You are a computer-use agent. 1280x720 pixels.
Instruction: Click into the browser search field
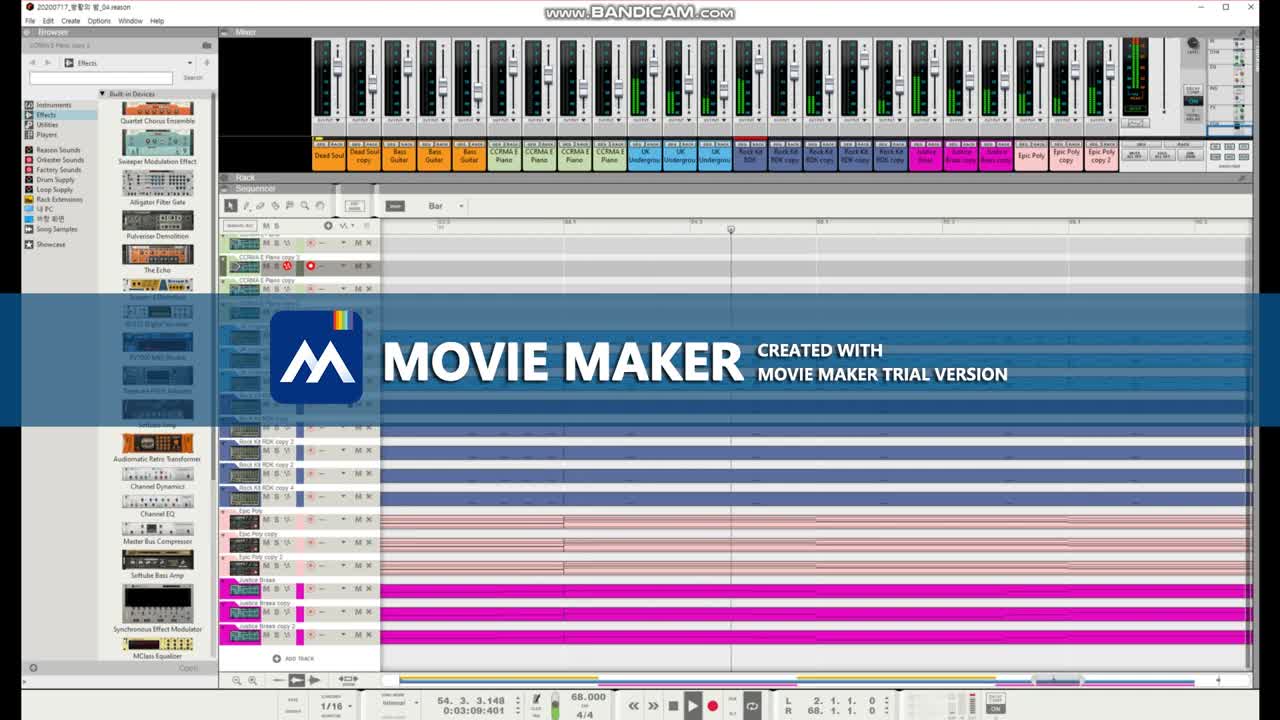[101, 78]
